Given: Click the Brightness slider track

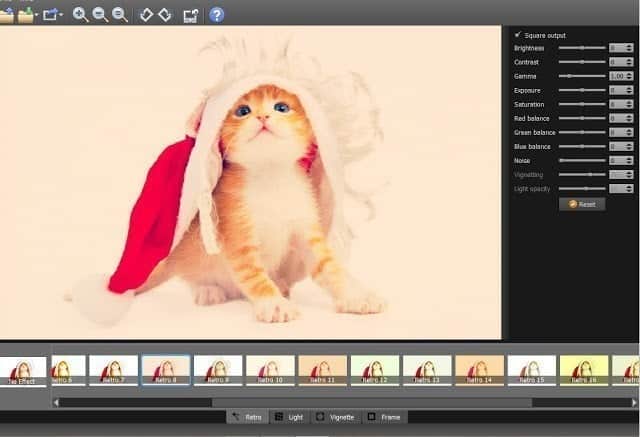Looking at the screenshot, I should point(581,48).
